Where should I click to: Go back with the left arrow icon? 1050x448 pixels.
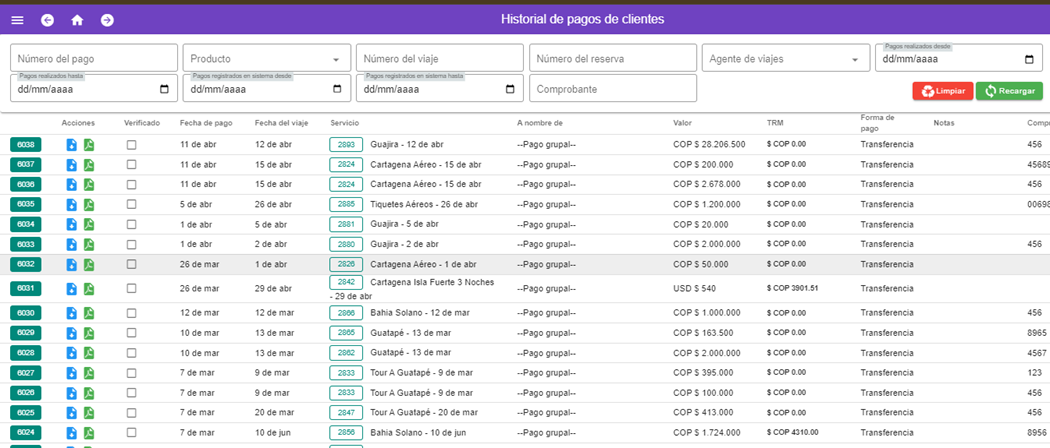[47, 20]
